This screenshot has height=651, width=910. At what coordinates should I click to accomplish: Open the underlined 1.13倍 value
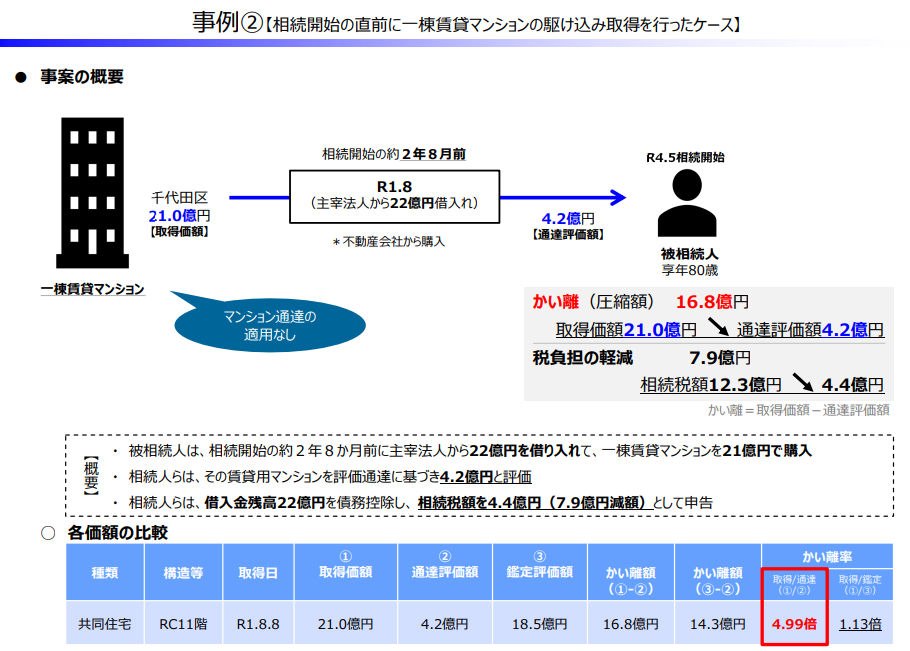(x=860, y=623)
